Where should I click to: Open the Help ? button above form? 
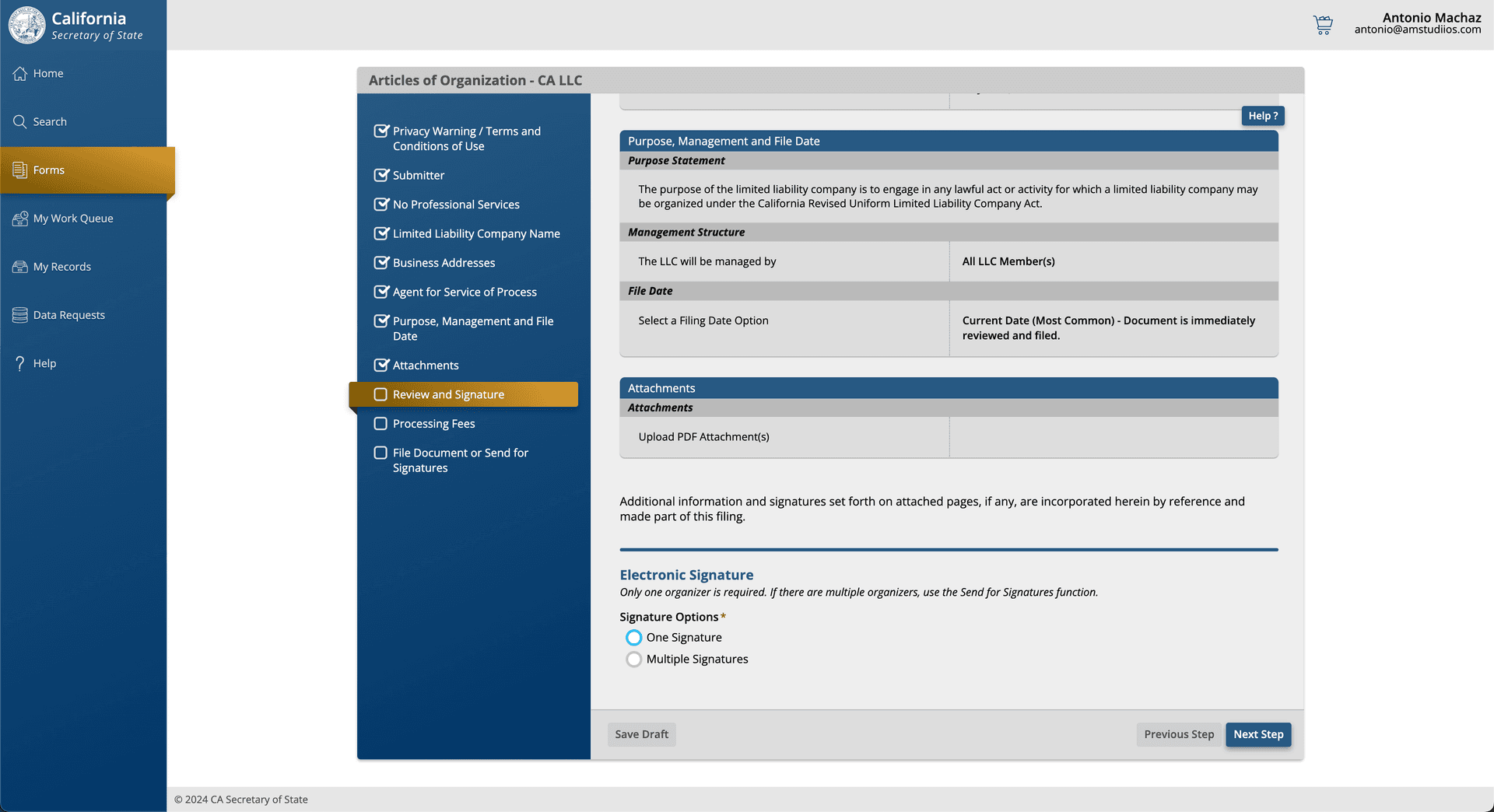[1263, 116]
